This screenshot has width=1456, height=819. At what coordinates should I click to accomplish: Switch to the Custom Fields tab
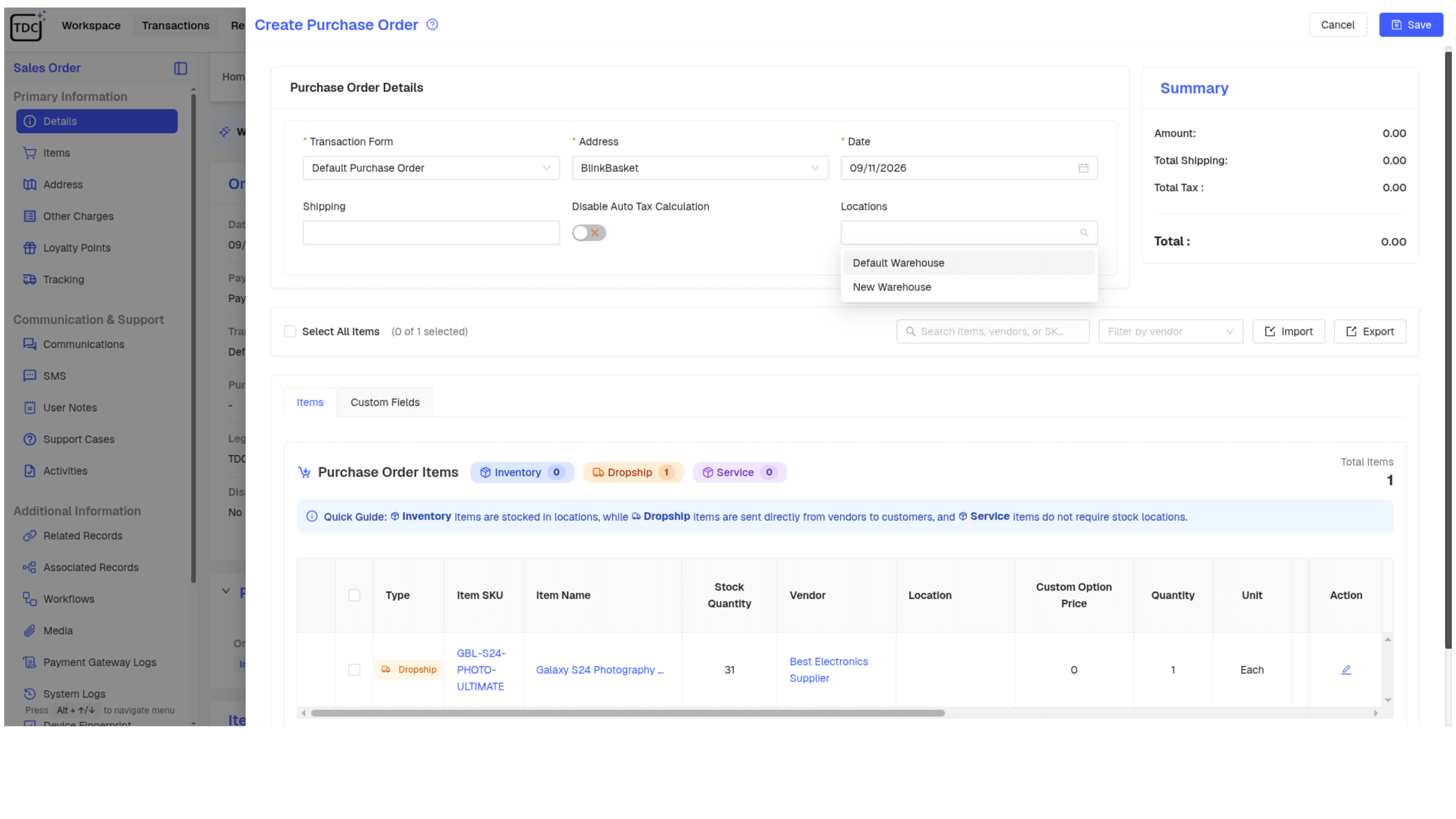click(385, 402)
